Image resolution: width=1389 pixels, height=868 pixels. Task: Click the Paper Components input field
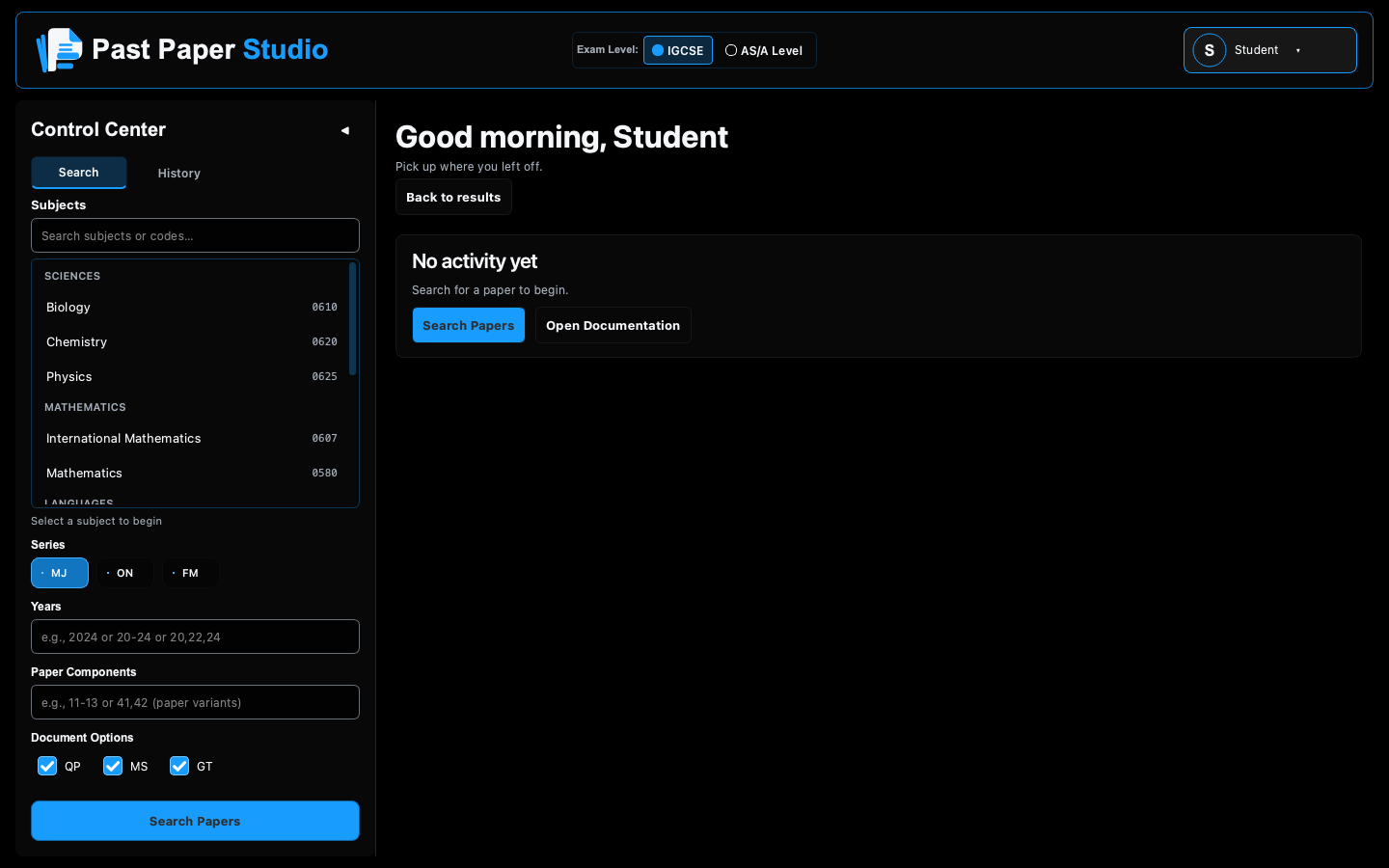[x=195, y=702]
